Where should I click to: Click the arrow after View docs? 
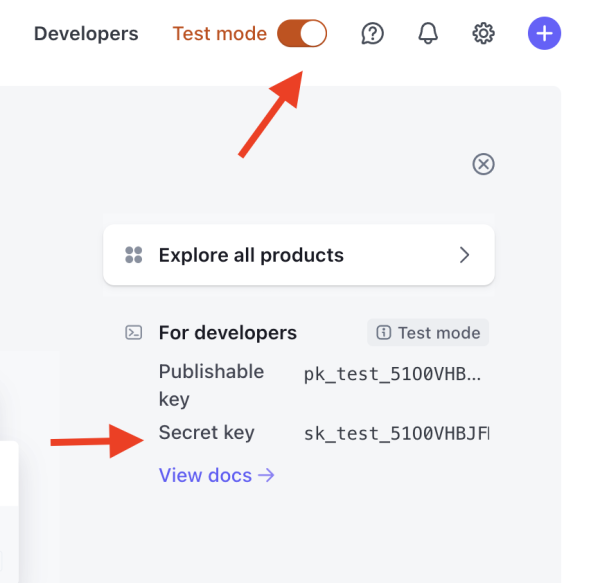click(x=266, y=476)
